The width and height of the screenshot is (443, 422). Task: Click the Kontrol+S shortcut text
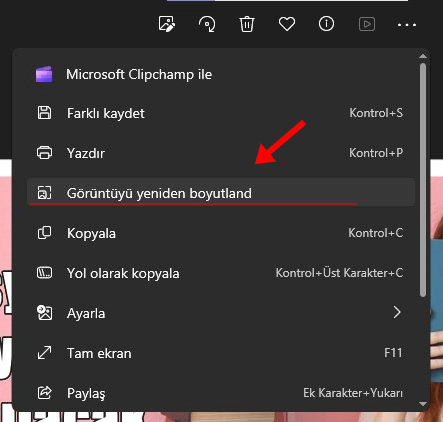(x=376, y=113)
